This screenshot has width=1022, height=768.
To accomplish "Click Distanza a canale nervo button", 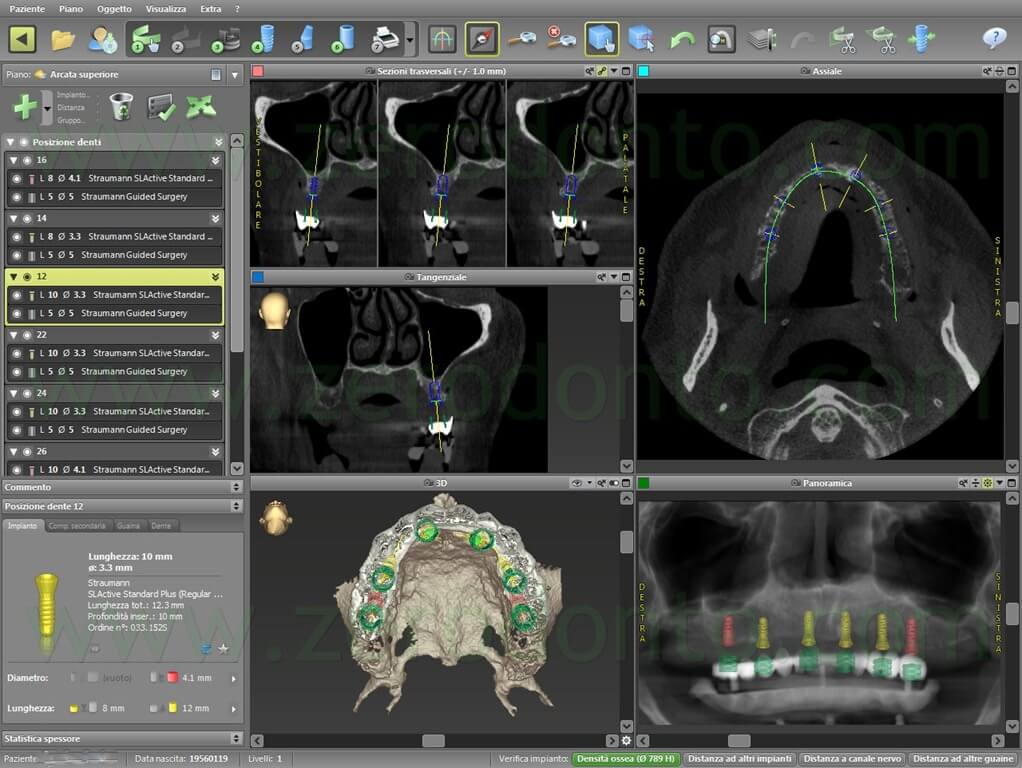I will tap(852, 759).
